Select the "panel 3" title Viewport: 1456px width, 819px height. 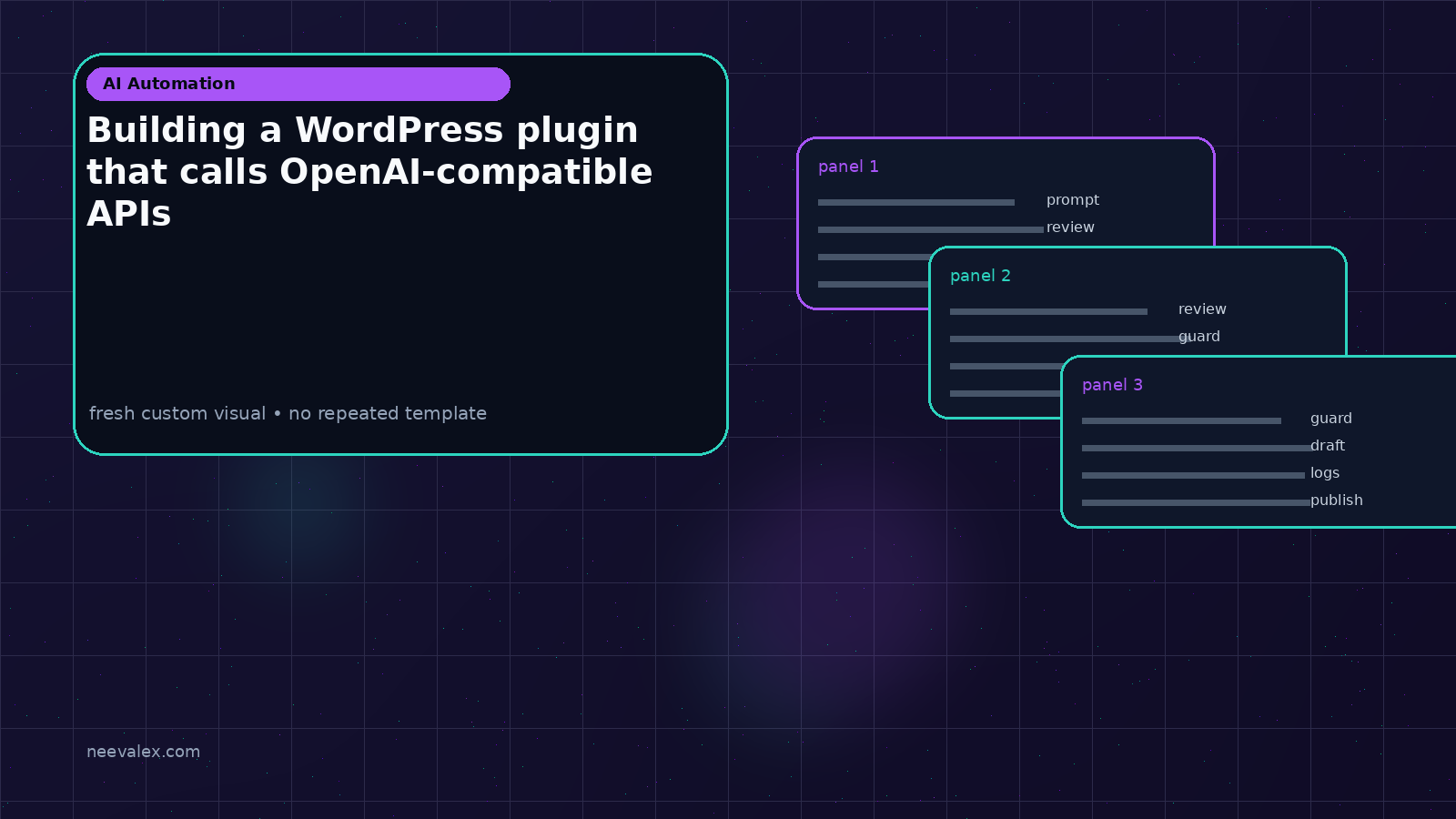(1112, 385)
